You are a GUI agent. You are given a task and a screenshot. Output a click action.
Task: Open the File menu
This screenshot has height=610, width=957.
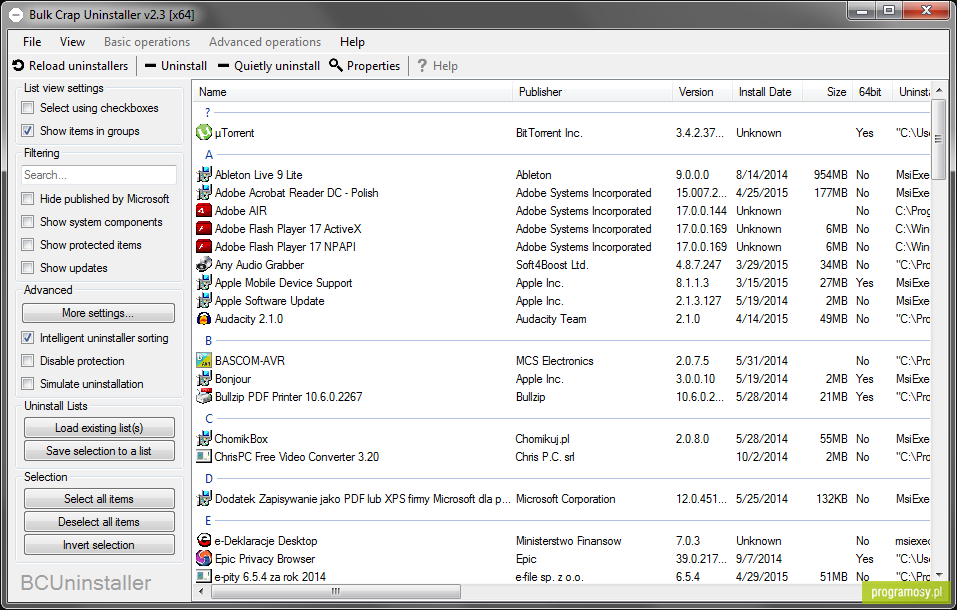32,42
